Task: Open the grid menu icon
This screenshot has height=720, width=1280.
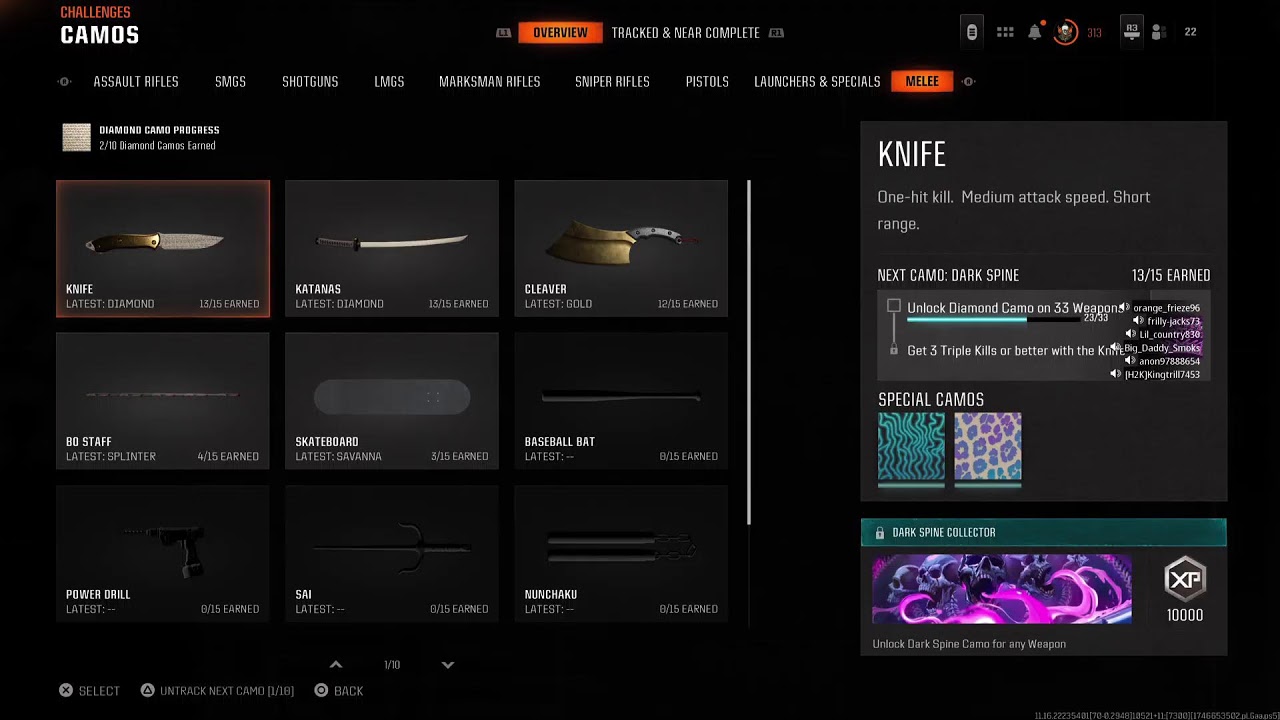Action: point(1005,32)
